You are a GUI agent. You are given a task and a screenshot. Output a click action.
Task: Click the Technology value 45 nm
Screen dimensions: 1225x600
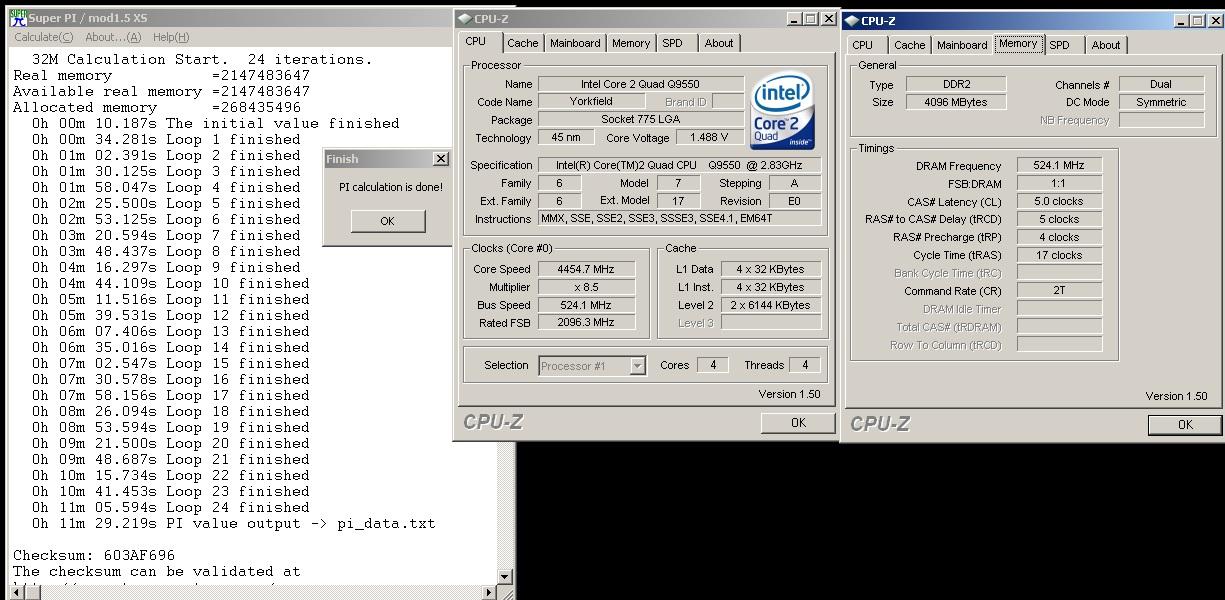(566, 138)
